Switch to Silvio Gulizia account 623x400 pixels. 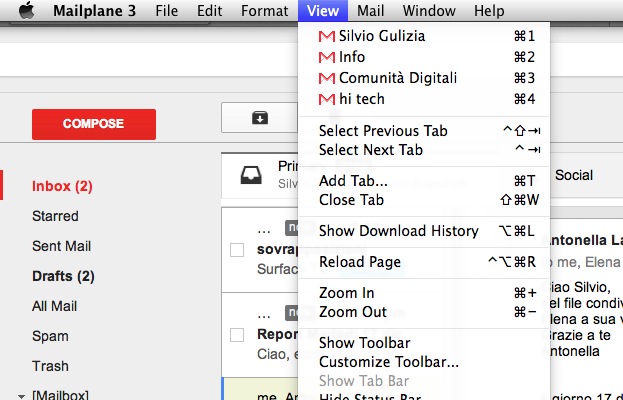click(x=424, y=36)
